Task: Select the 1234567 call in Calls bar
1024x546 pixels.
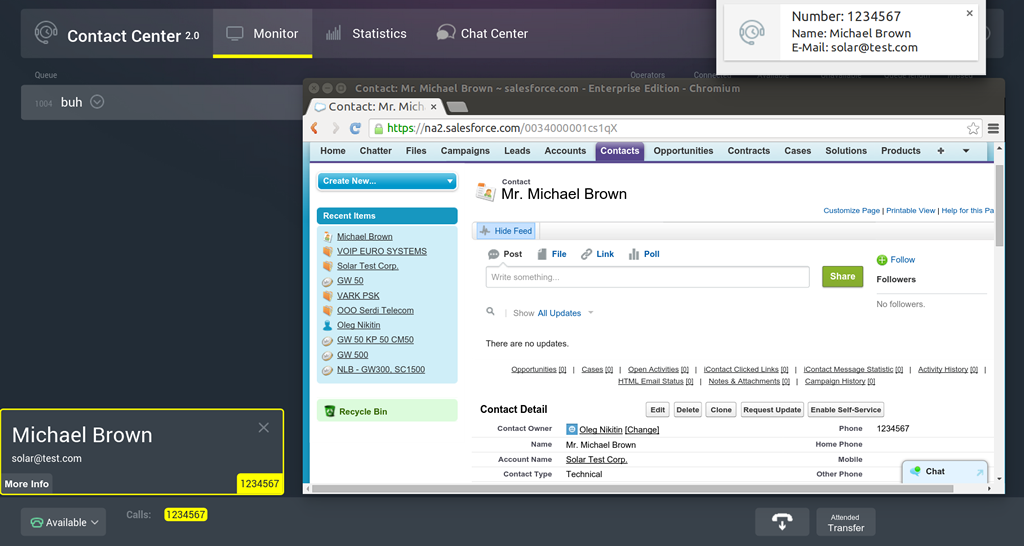Action: (x=185, y=515)
